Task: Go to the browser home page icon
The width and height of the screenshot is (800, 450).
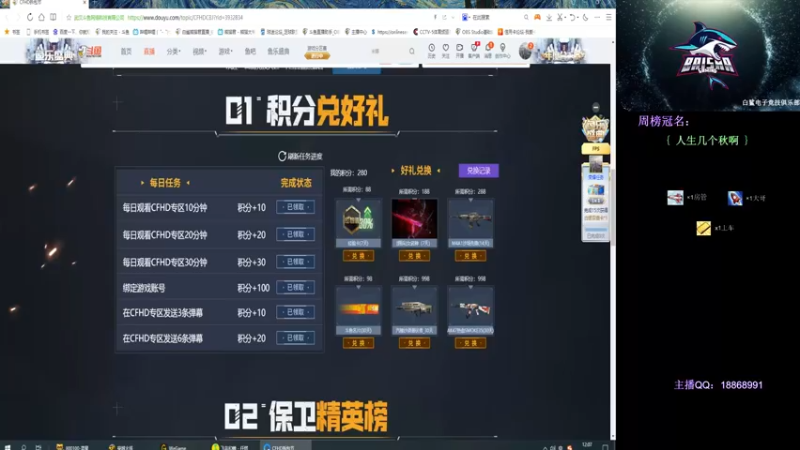Action: [41, 17]
